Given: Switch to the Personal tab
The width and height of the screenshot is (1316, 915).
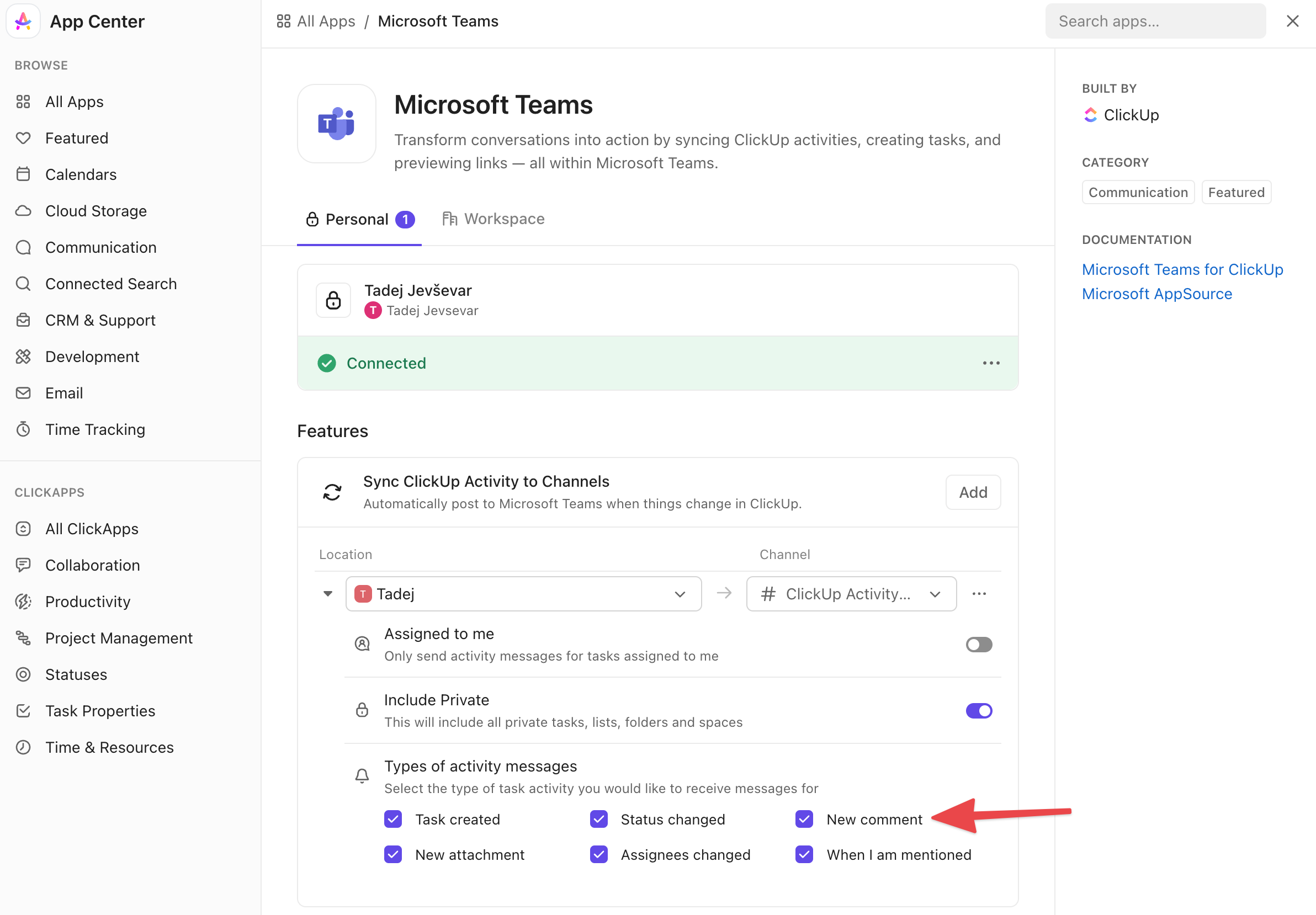Looking at the screenshot, I should point(359,220).
